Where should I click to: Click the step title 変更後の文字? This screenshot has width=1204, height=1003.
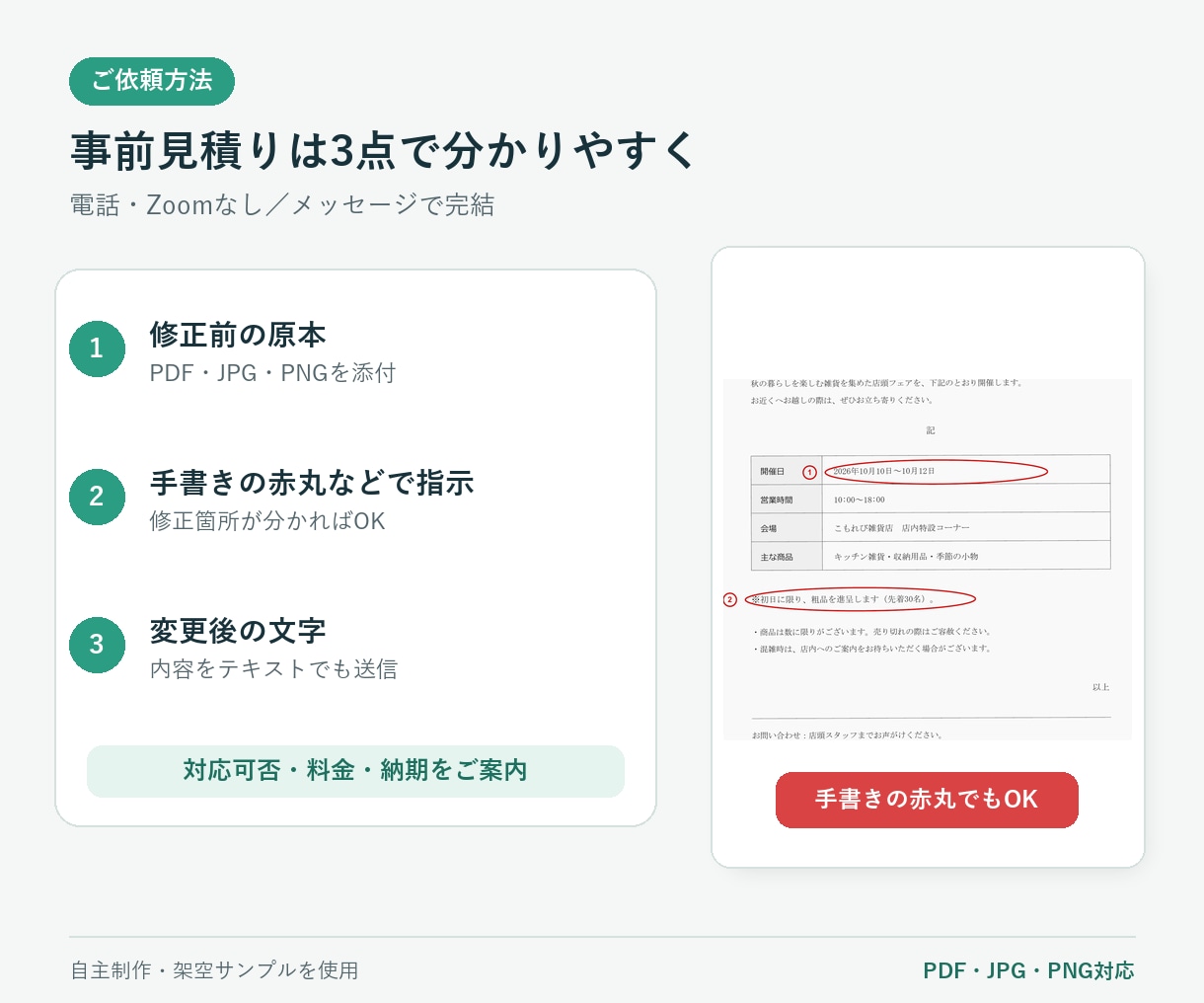[x=238, y=631]
